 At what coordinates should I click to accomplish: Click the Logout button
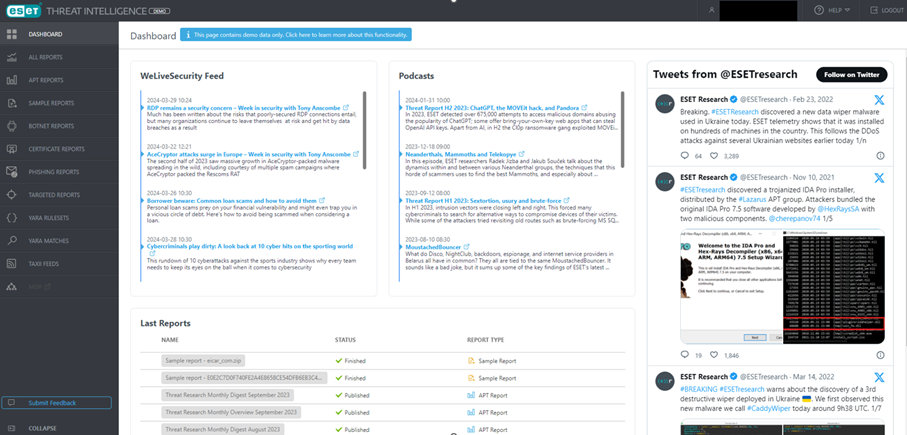click(x=883, y=10)
